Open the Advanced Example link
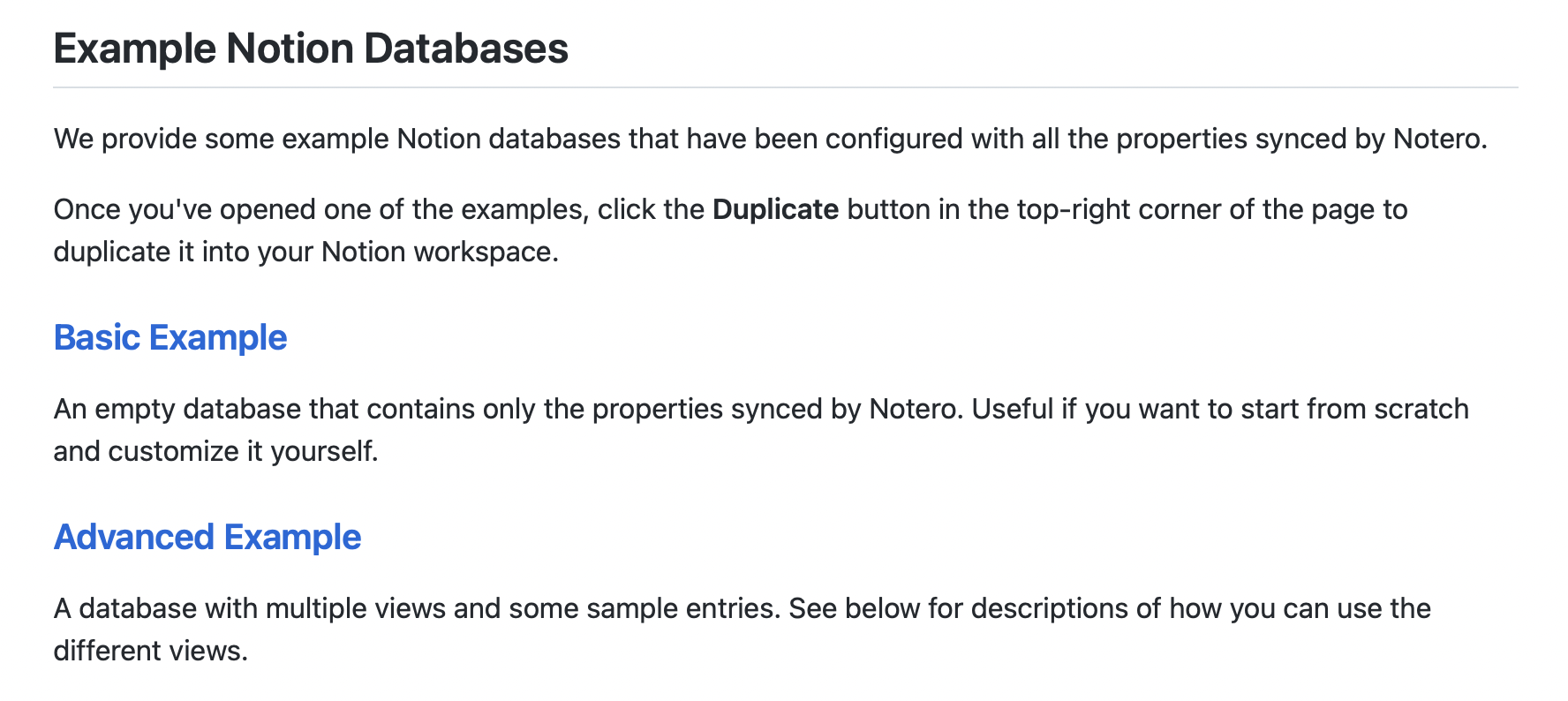Viewport: 1568px width, 701px height. point(207,538)
